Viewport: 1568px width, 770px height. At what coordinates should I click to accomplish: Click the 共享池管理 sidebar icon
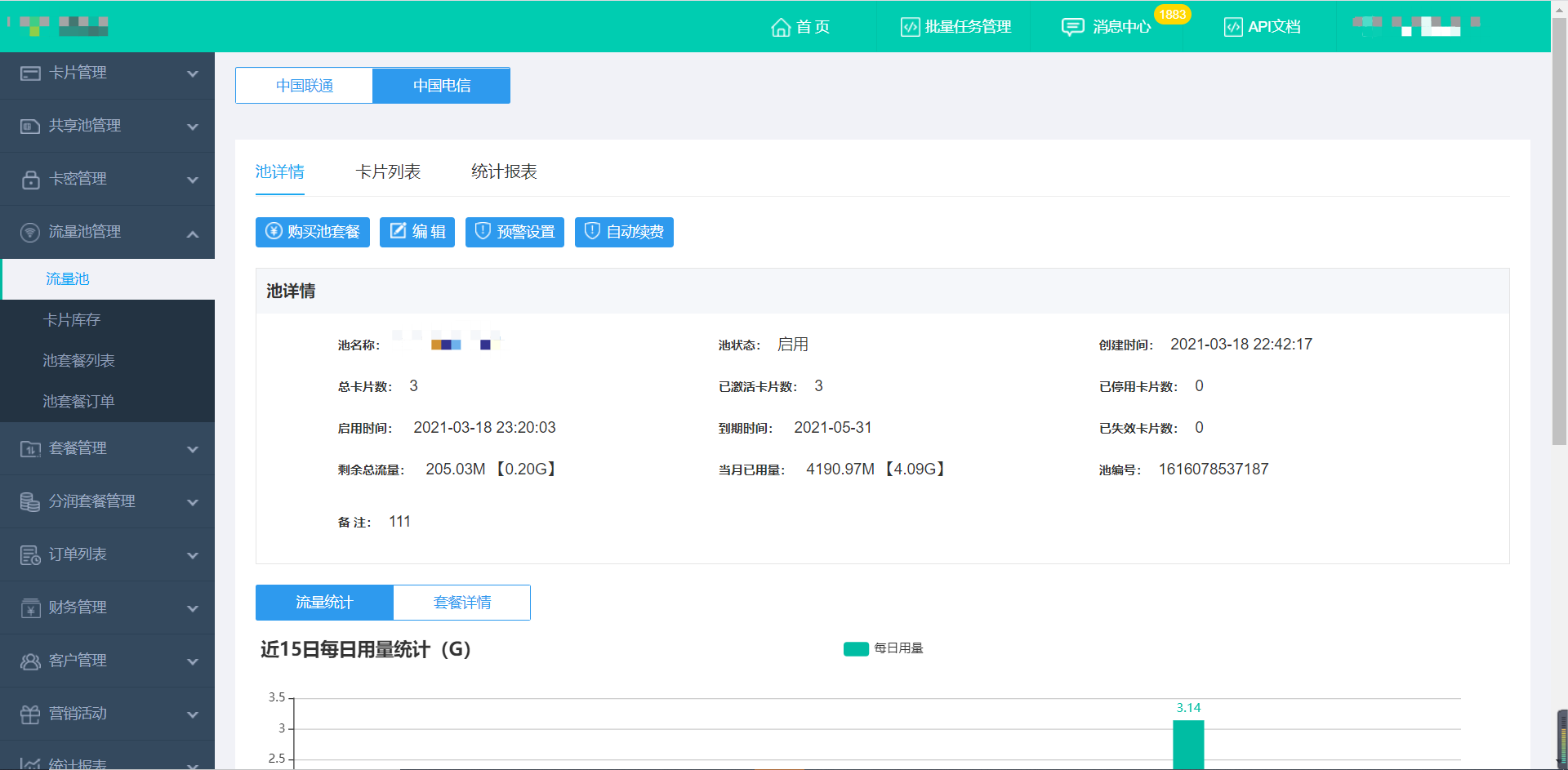[30, 127]
